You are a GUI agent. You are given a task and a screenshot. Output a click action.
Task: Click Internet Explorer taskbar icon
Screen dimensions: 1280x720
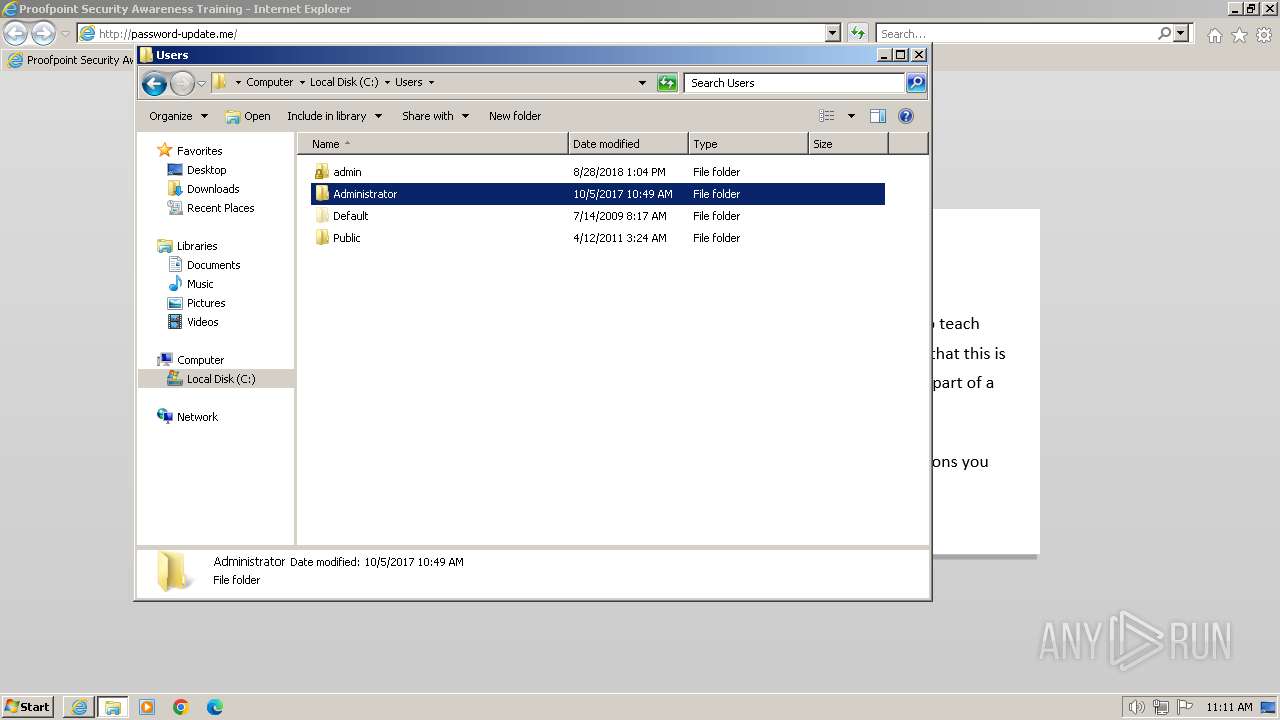pos(79,707)
